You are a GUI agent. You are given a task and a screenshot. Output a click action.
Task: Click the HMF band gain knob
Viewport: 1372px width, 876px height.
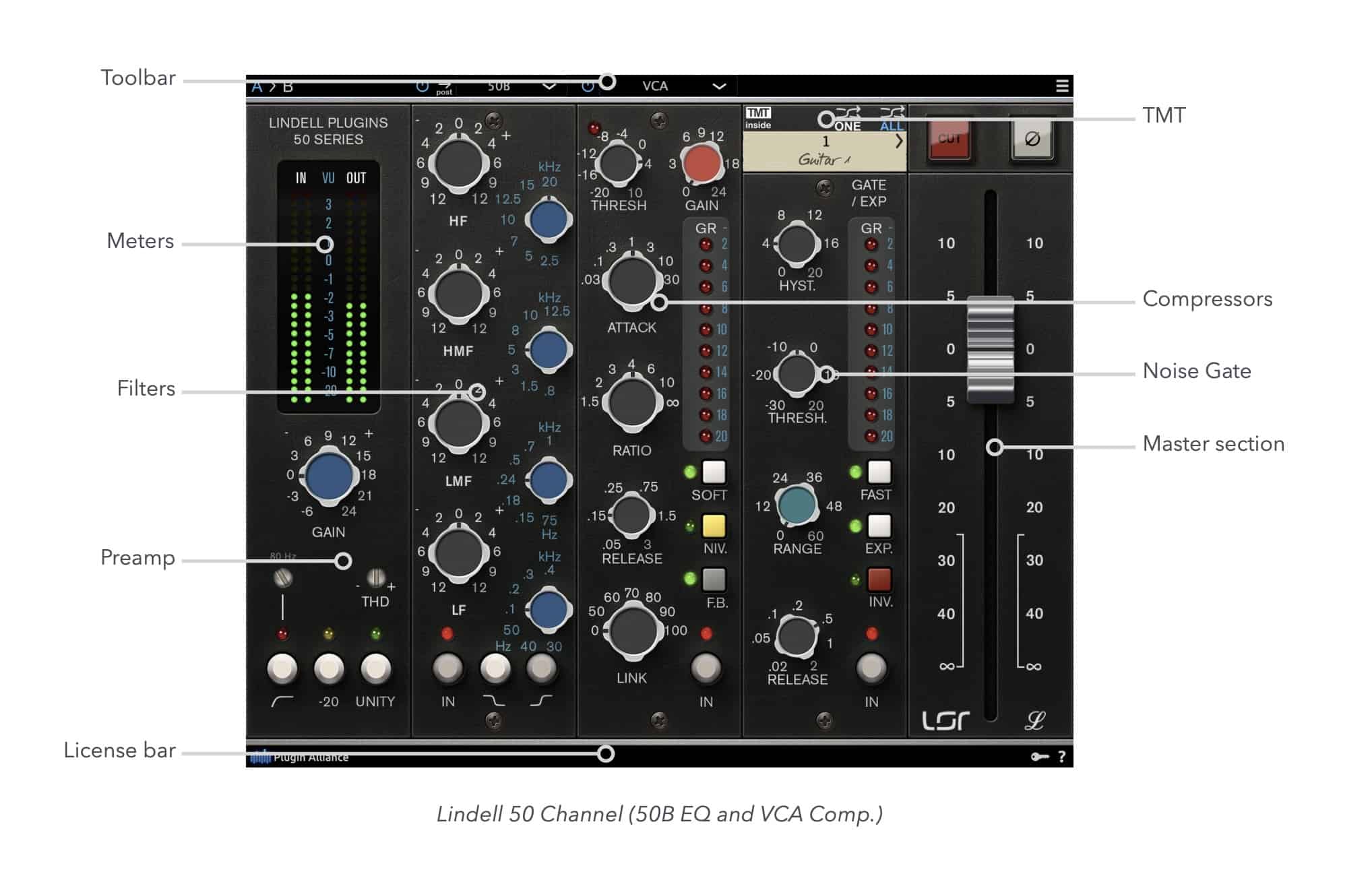coord(459,293)
